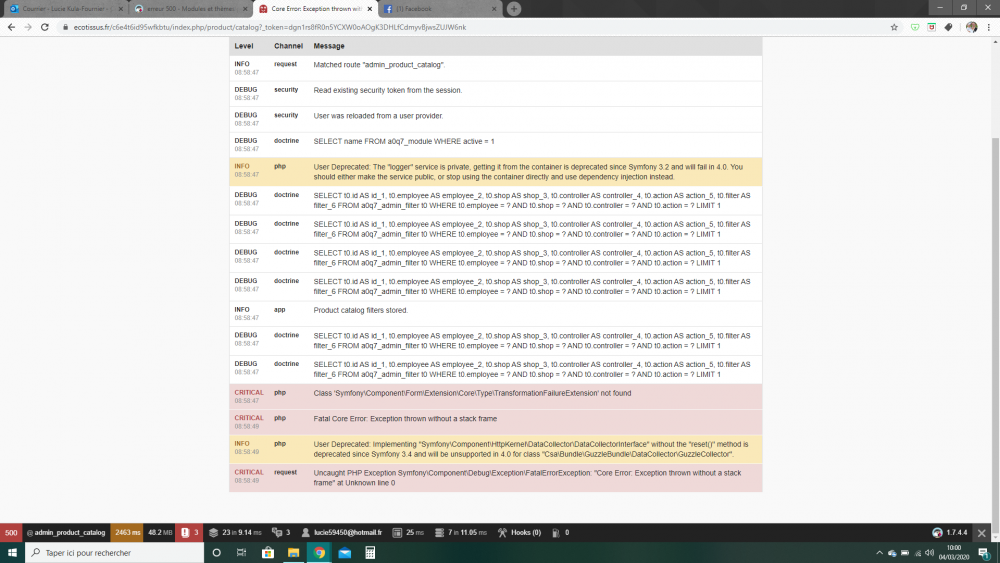Select 'User was reloaded from a user provider' row
The image size is (1000, 563).
pyautogui.click(x=496, y=119)
